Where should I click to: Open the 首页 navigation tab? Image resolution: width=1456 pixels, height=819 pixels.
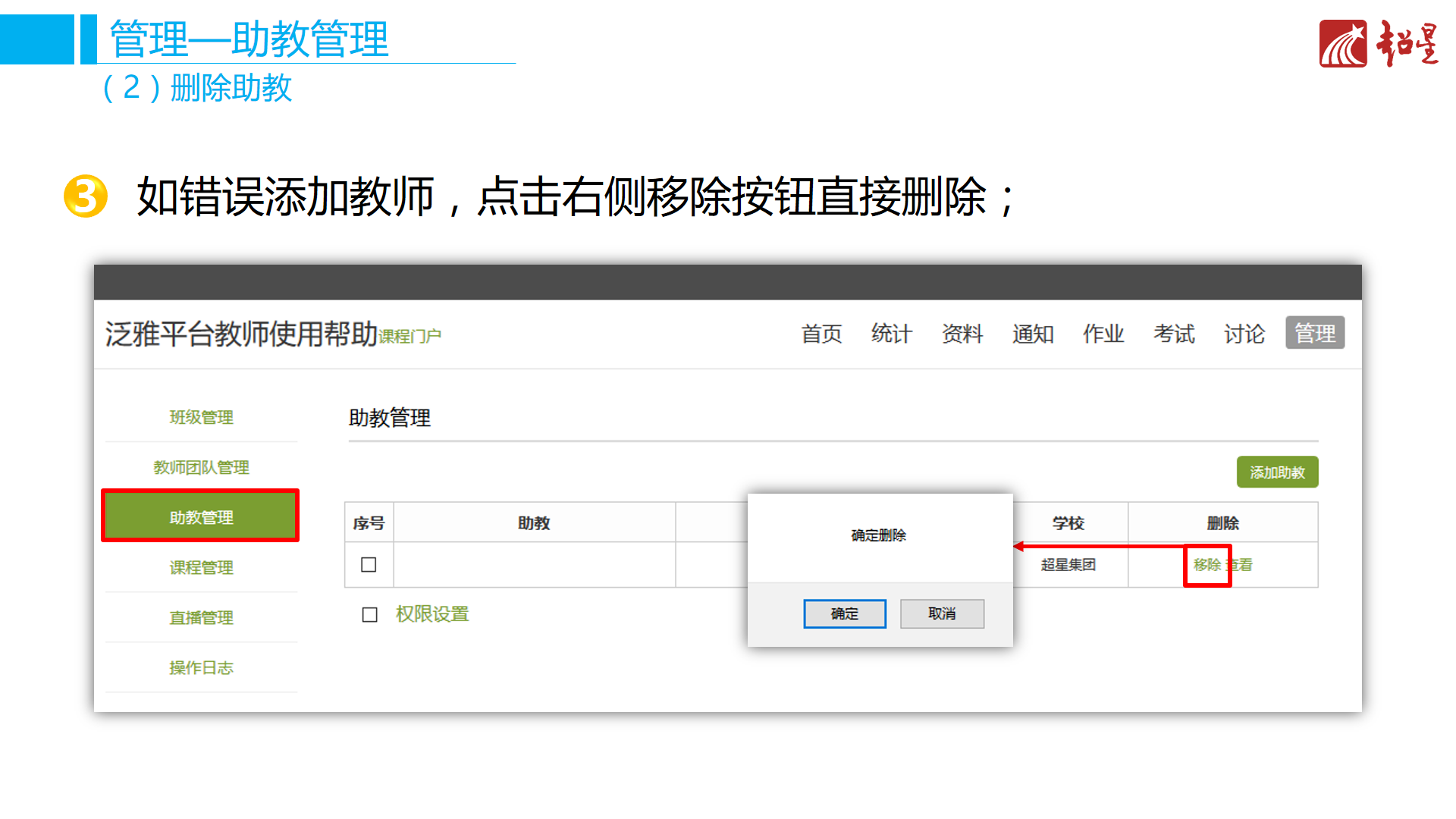pyautogui.click(x=821, y=334)
